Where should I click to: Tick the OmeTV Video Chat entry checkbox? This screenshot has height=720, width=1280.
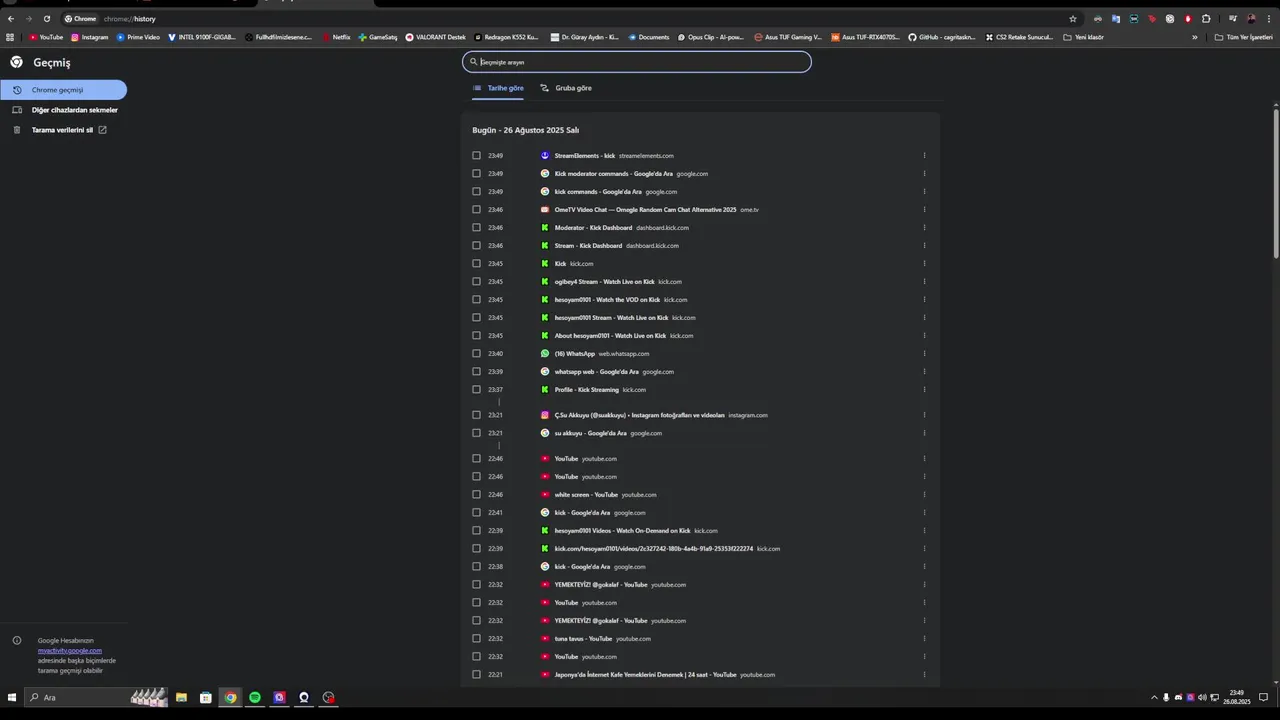coord(476,210)
